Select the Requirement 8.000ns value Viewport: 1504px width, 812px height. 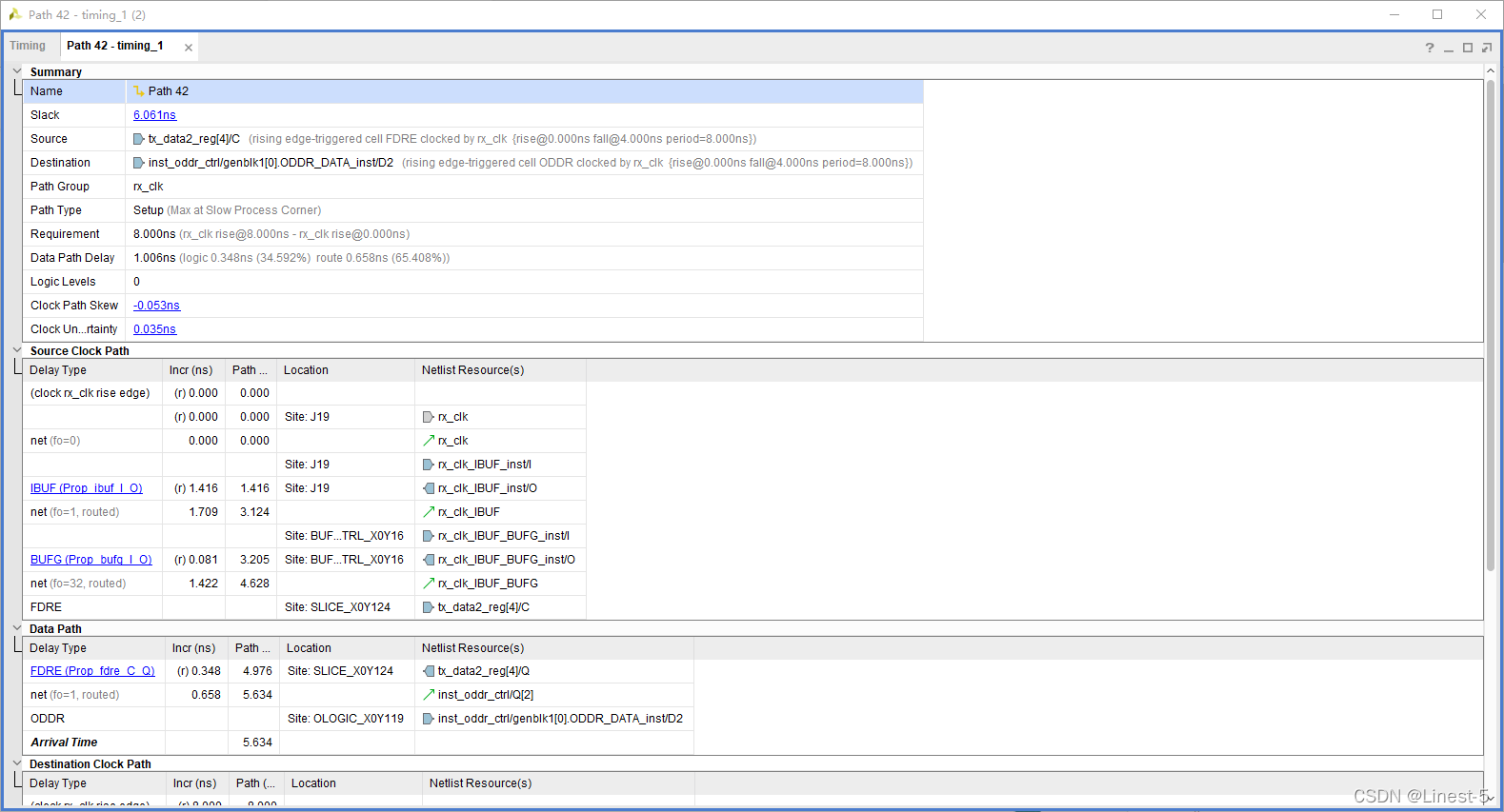coord(154,234)
